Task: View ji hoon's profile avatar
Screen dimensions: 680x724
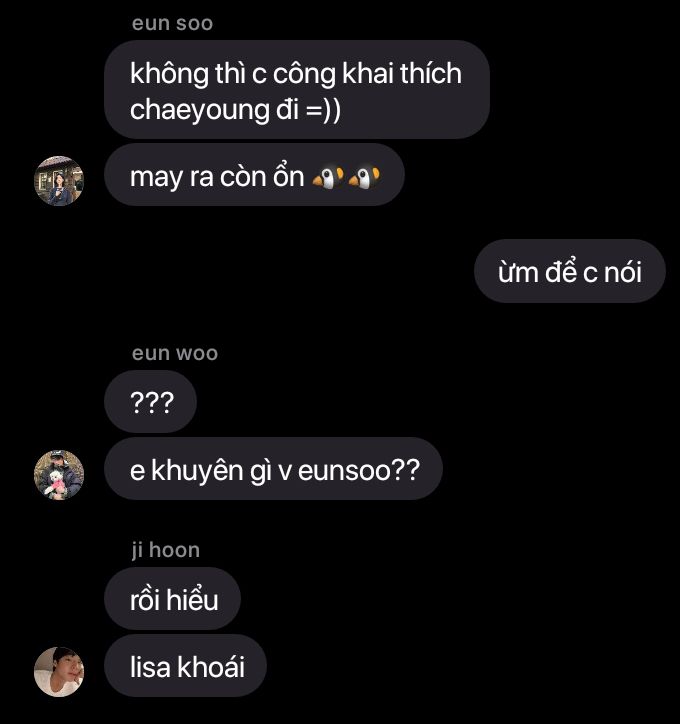Action: [x=59, y=671]
